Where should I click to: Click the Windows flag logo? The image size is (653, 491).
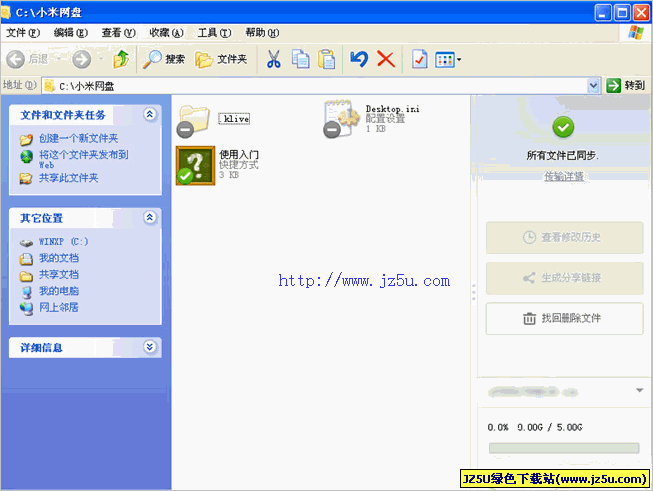coord(636,32)
